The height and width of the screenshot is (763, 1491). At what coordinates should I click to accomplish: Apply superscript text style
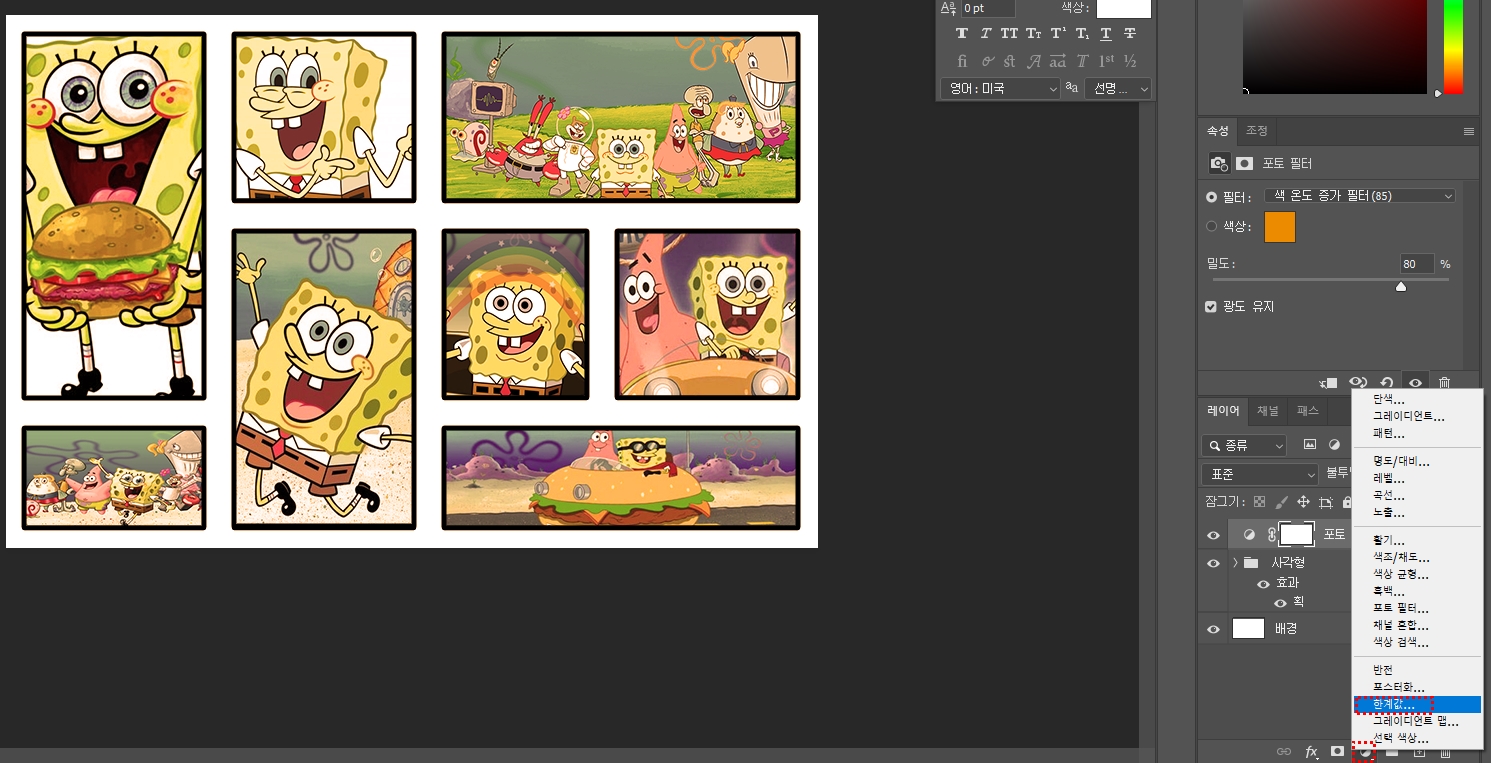pyautogui.click(x=1058, y=34)
